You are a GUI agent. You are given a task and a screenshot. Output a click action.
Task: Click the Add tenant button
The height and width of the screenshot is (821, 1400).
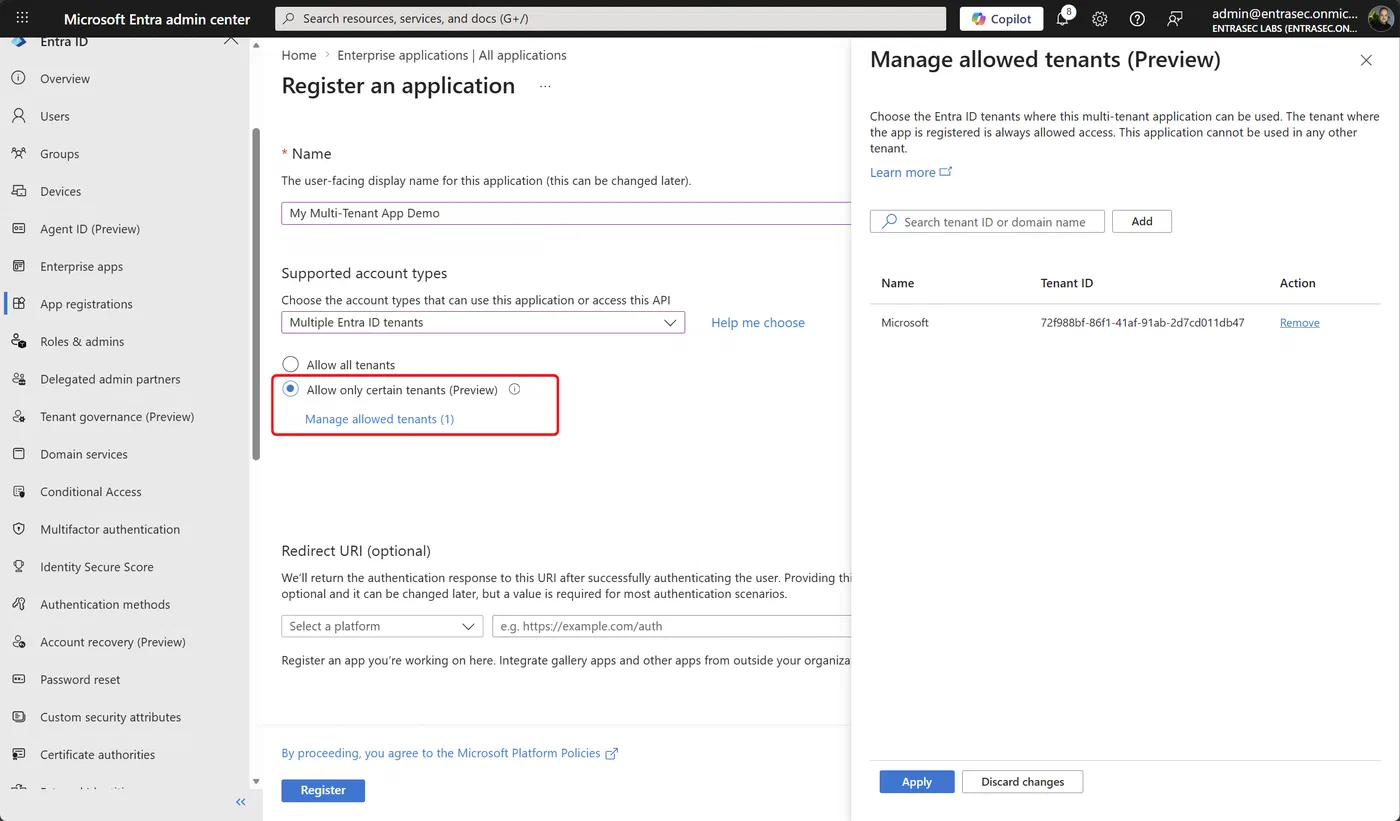pos(1142,221)
